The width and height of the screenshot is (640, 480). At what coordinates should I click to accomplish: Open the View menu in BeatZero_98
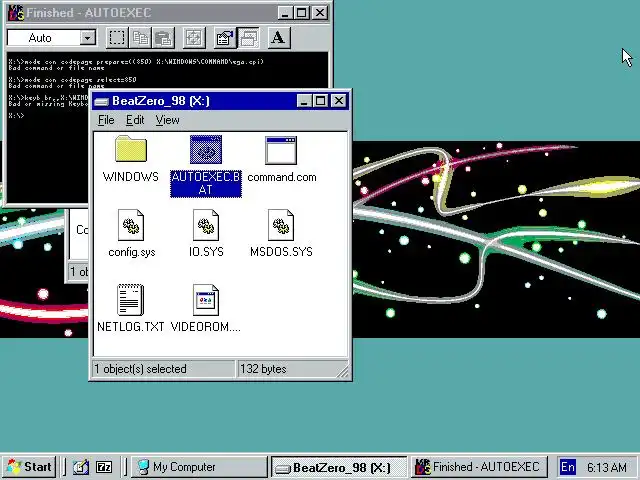[167, 120]
